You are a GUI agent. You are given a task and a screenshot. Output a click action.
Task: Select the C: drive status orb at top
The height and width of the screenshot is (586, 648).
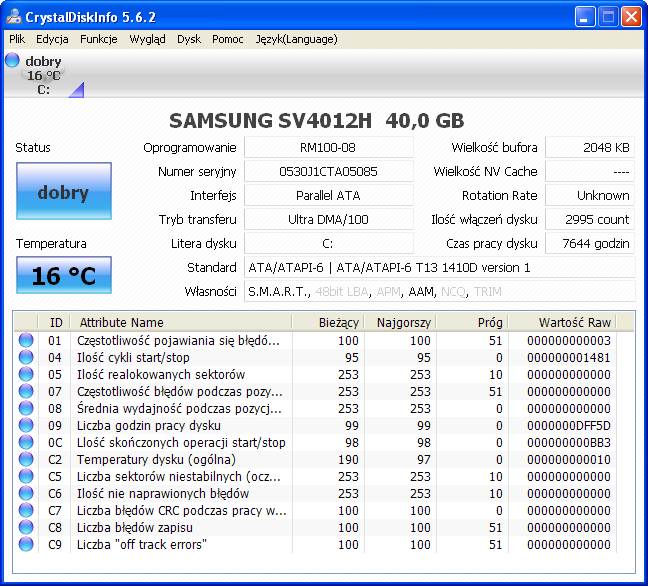(x=12, y=60)
